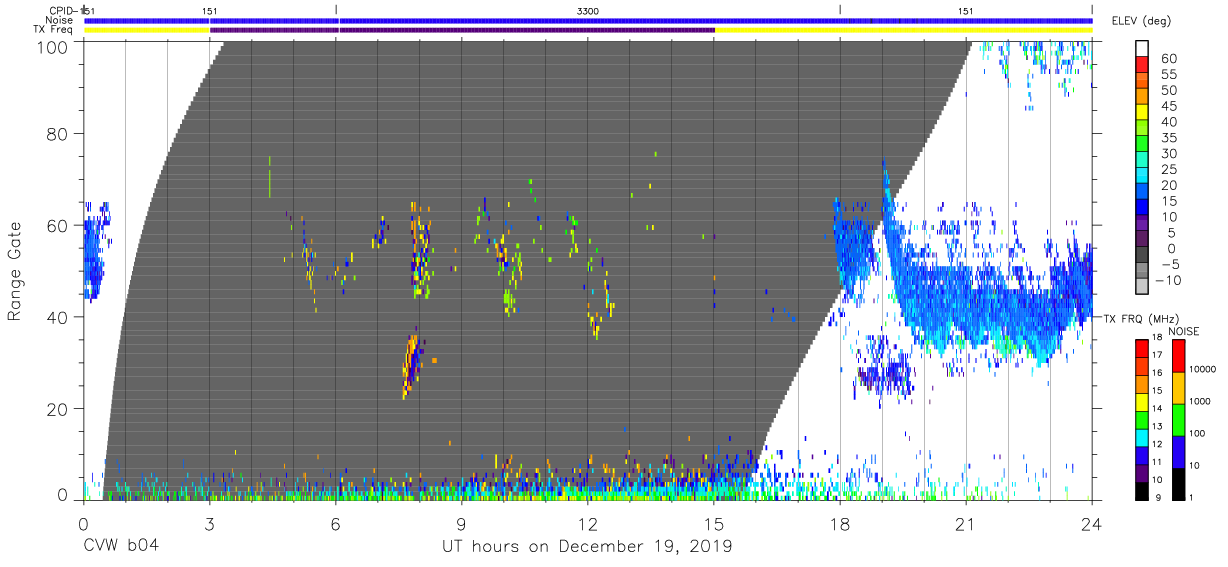Click the 'Range Gate' y-axis title

click(x=15, y=270)
